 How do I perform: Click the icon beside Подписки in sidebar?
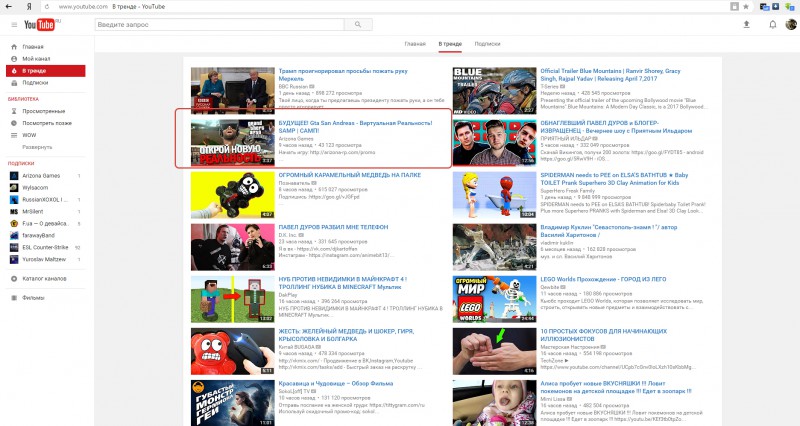pyautogui.click(x=14, y=83)
